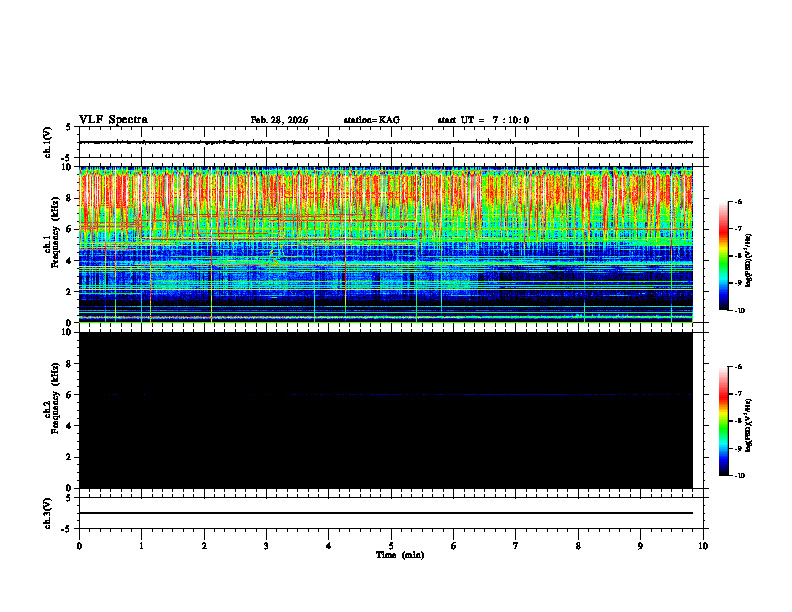Click the 'Time (min)' axis label
Viewport: 792px width, 612px height.
[400, 555]
